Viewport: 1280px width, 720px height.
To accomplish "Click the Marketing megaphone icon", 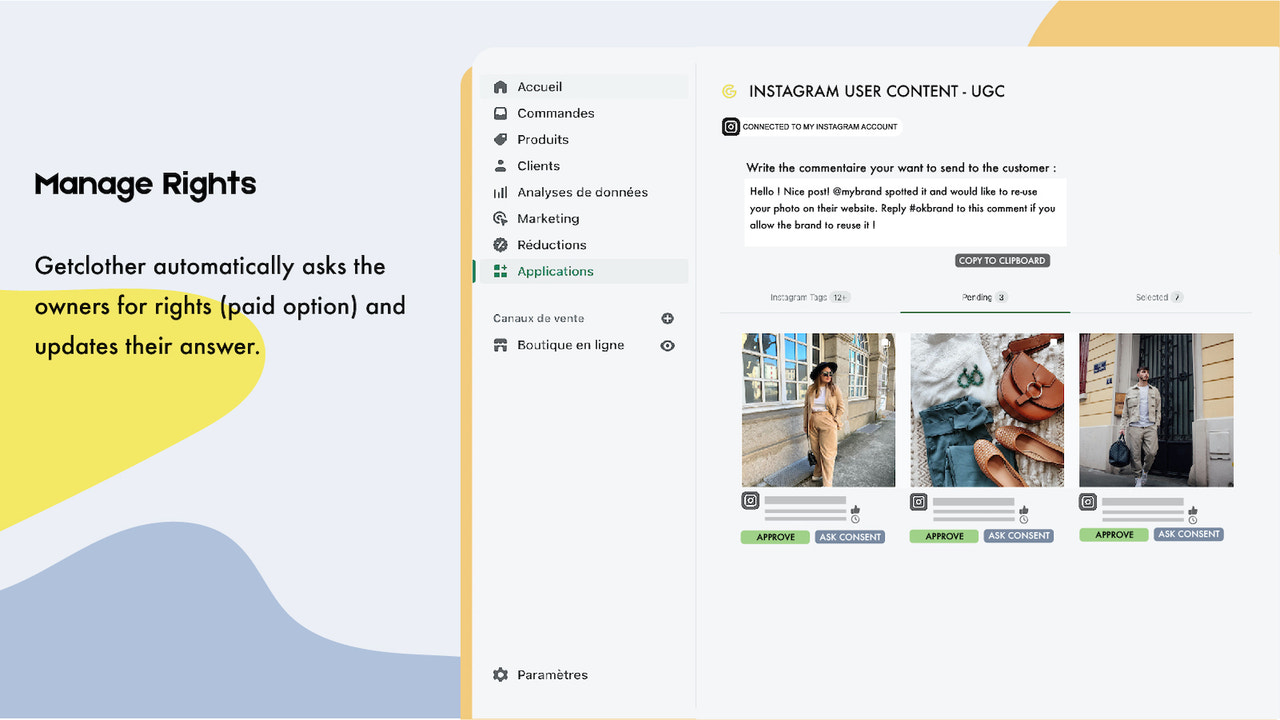I will 500,218.
